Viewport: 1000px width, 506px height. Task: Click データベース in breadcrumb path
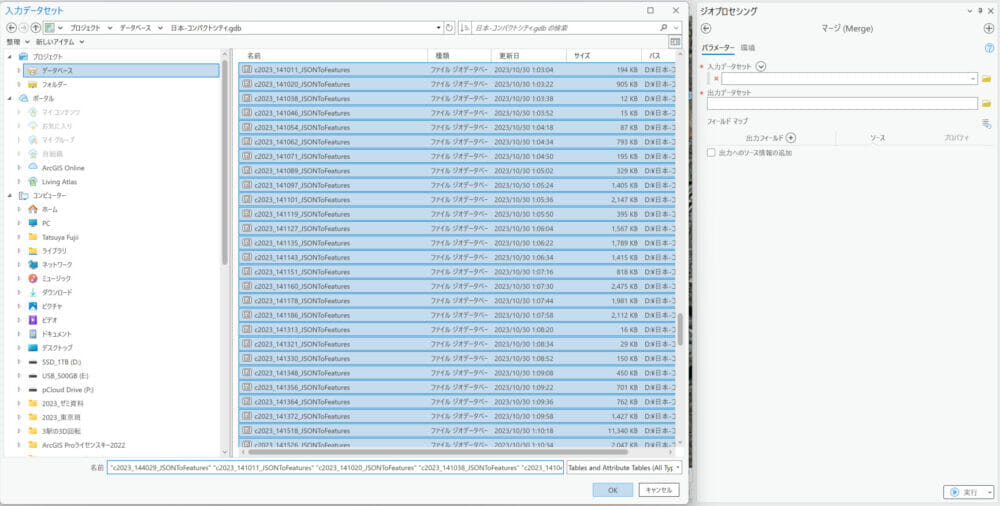(x=135, y=28)
